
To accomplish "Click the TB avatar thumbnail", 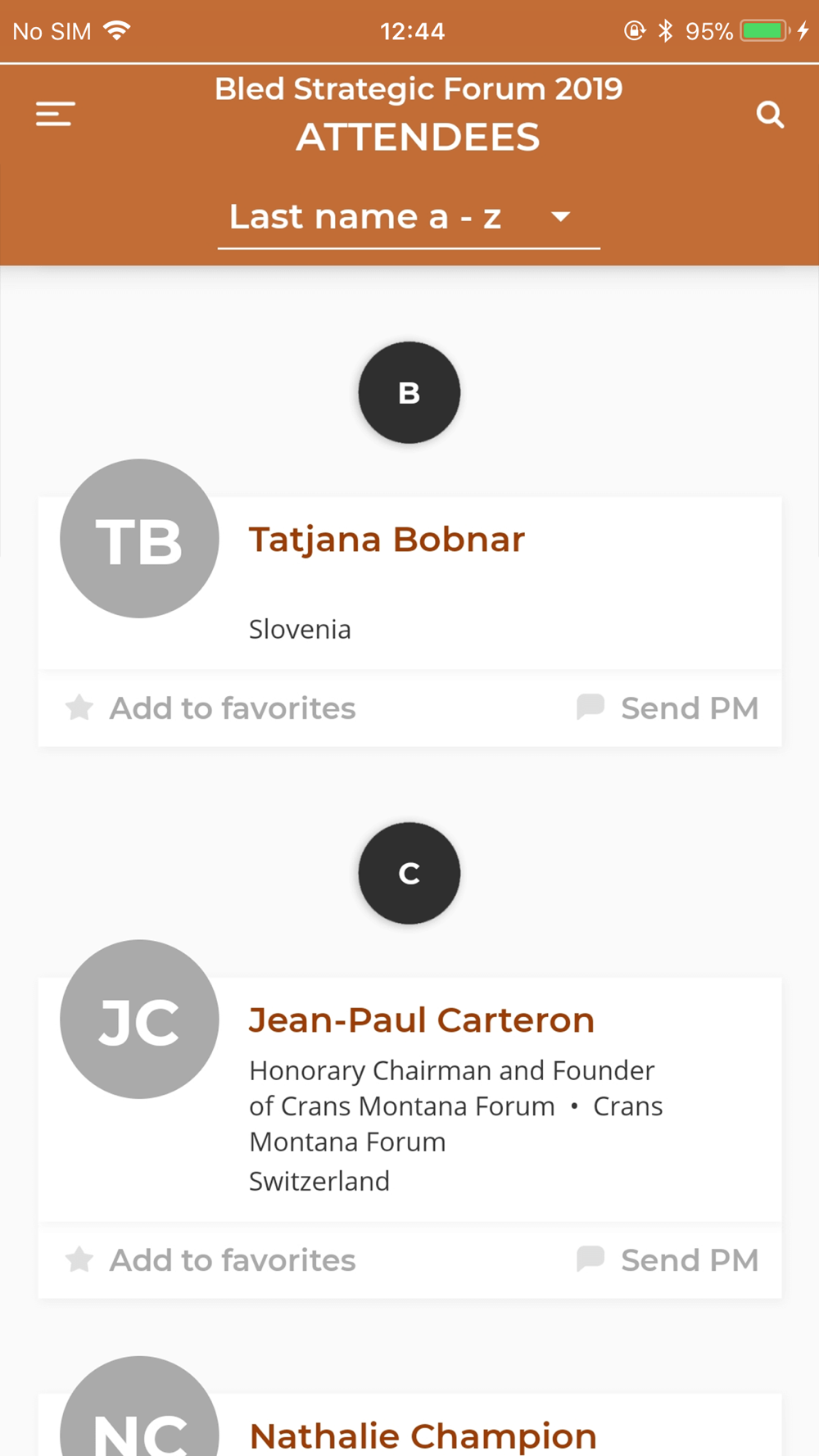I will 139,538.
